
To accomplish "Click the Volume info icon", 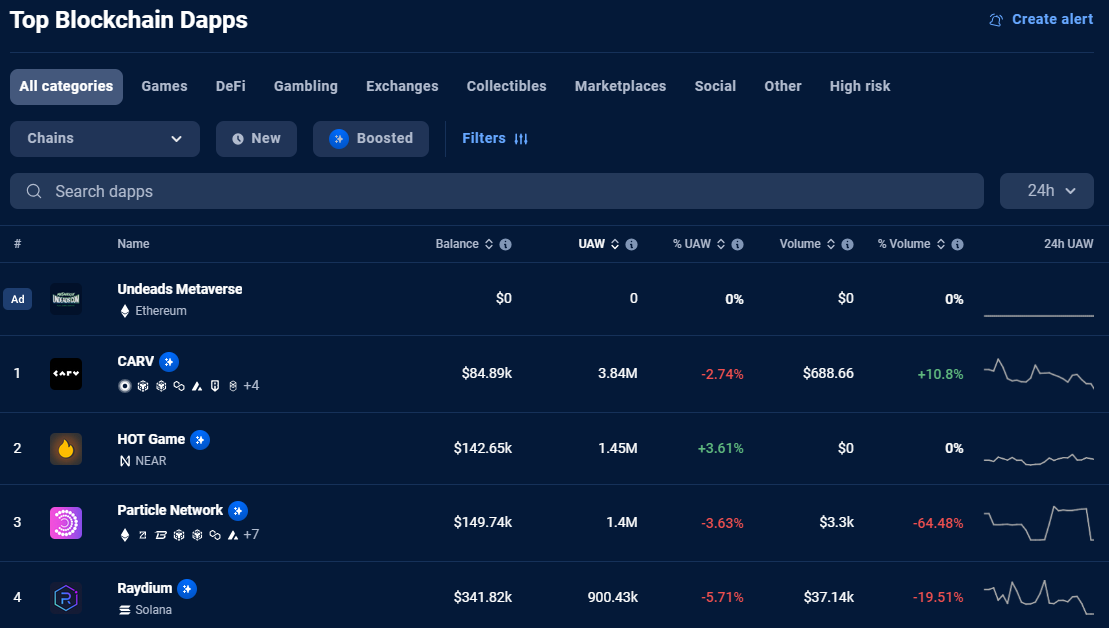I will coord(847,244).
